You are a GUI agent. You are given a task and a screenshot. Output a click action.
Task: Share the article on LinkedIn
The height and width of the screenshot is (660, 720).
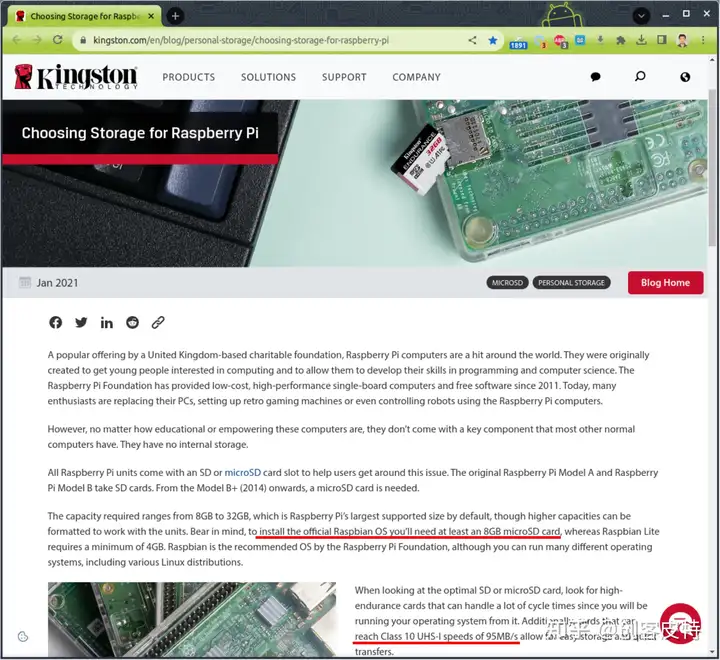tap(107, 322)
